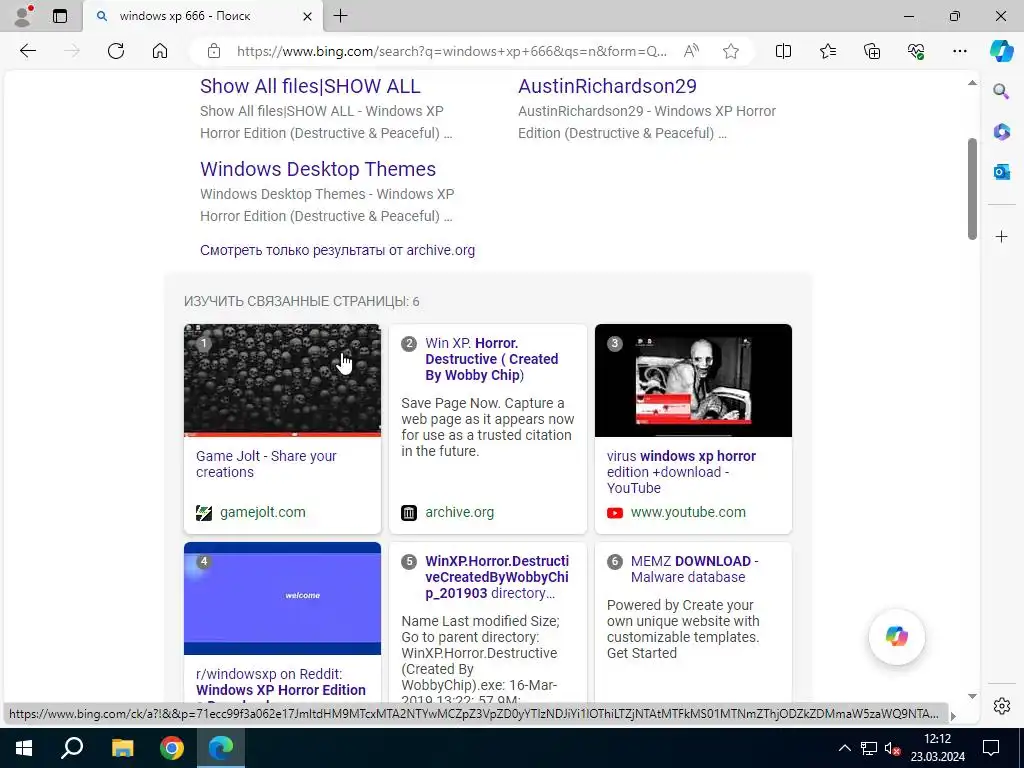
Task: Click www.youtube.com source link
Action: [688, 512]
